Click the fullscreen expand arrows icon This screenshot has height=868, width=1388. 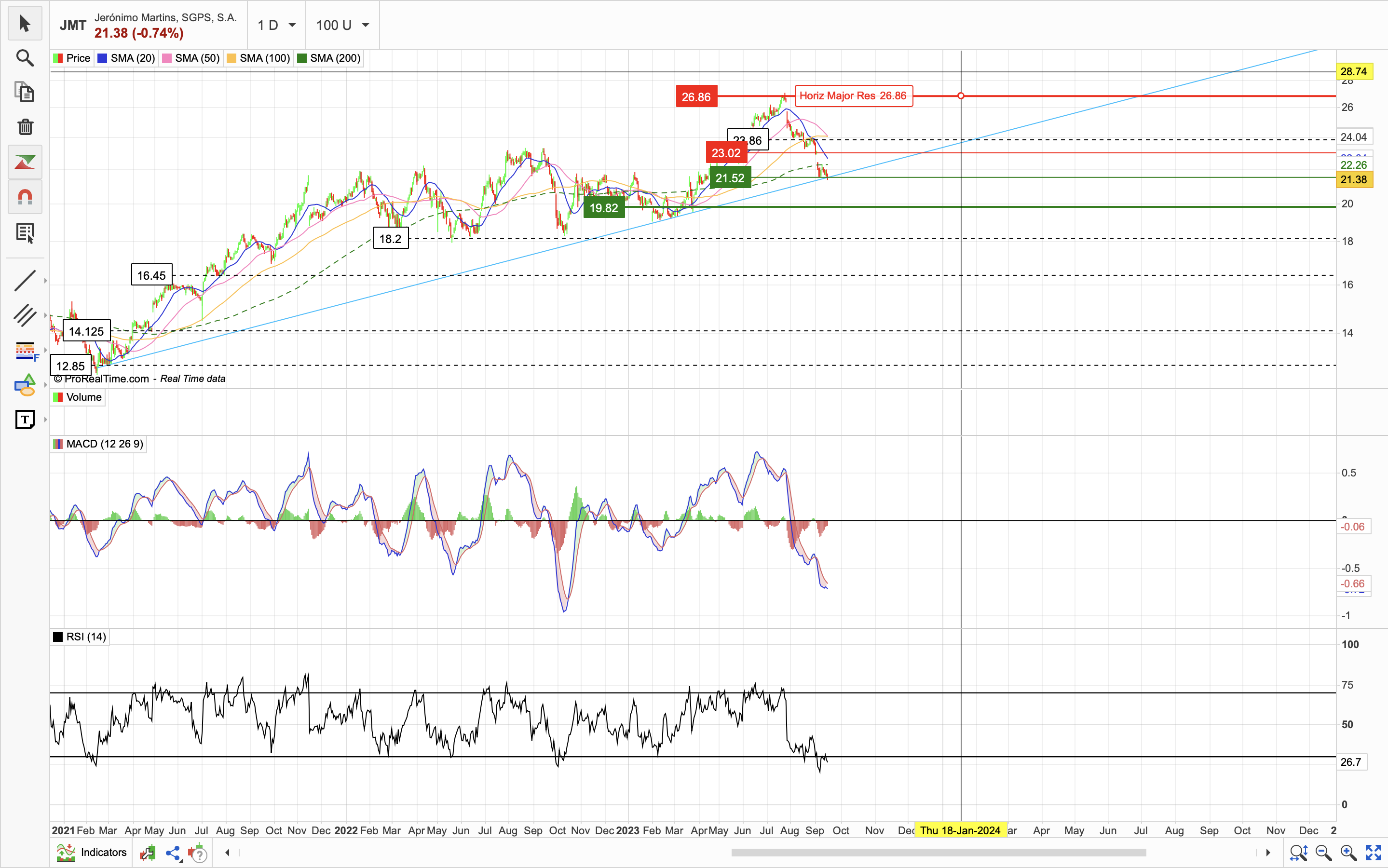[1373, 853]
